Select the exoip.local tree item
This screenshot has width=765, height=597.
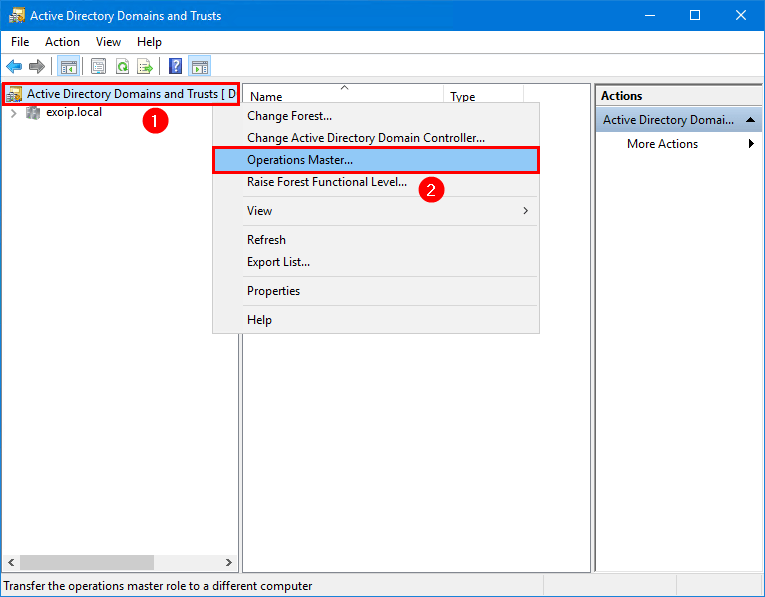[x=74, y=112]
